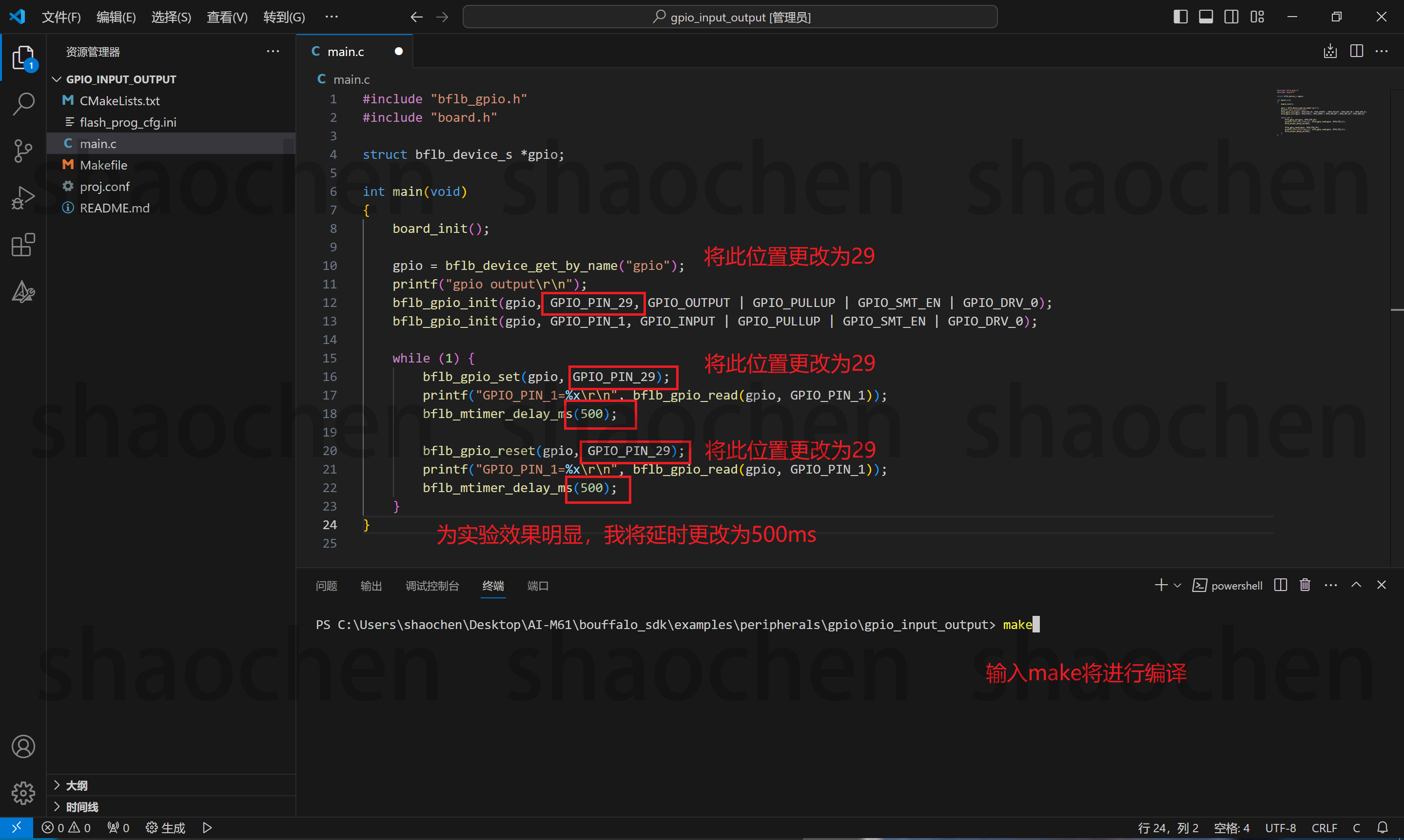Click the command center search field
This screenshot has width=1404, height=840.
click(729, 17)
